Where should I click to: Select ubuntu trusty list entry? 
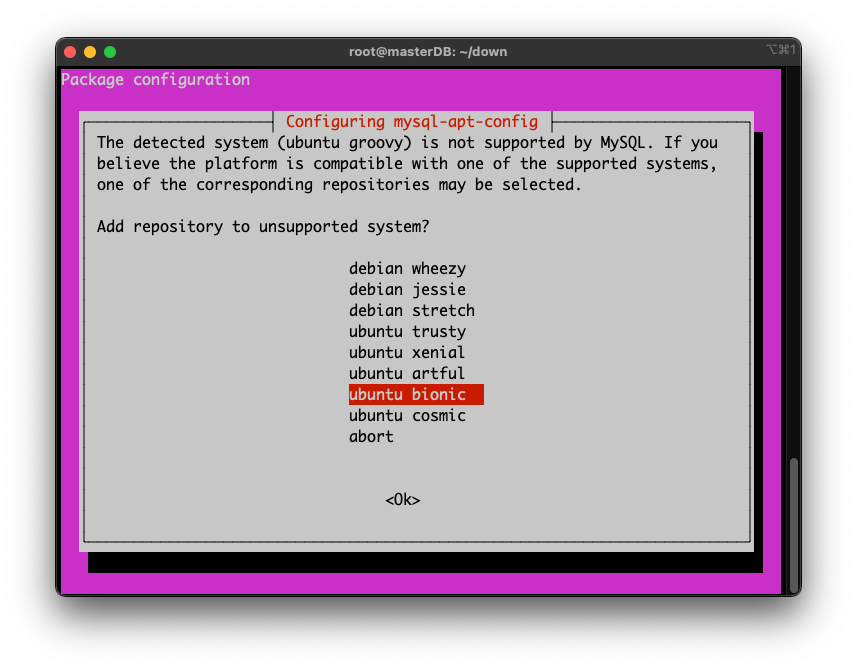(407, 331)
